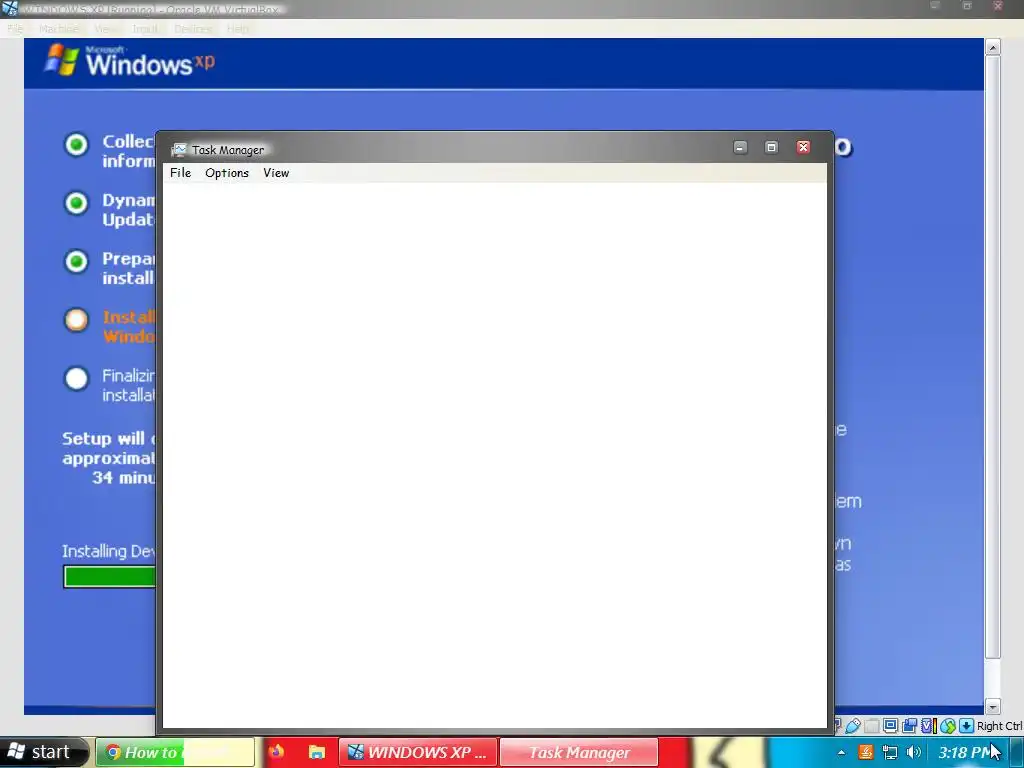Click the VirtualBox display status icon

pos(890,726)
